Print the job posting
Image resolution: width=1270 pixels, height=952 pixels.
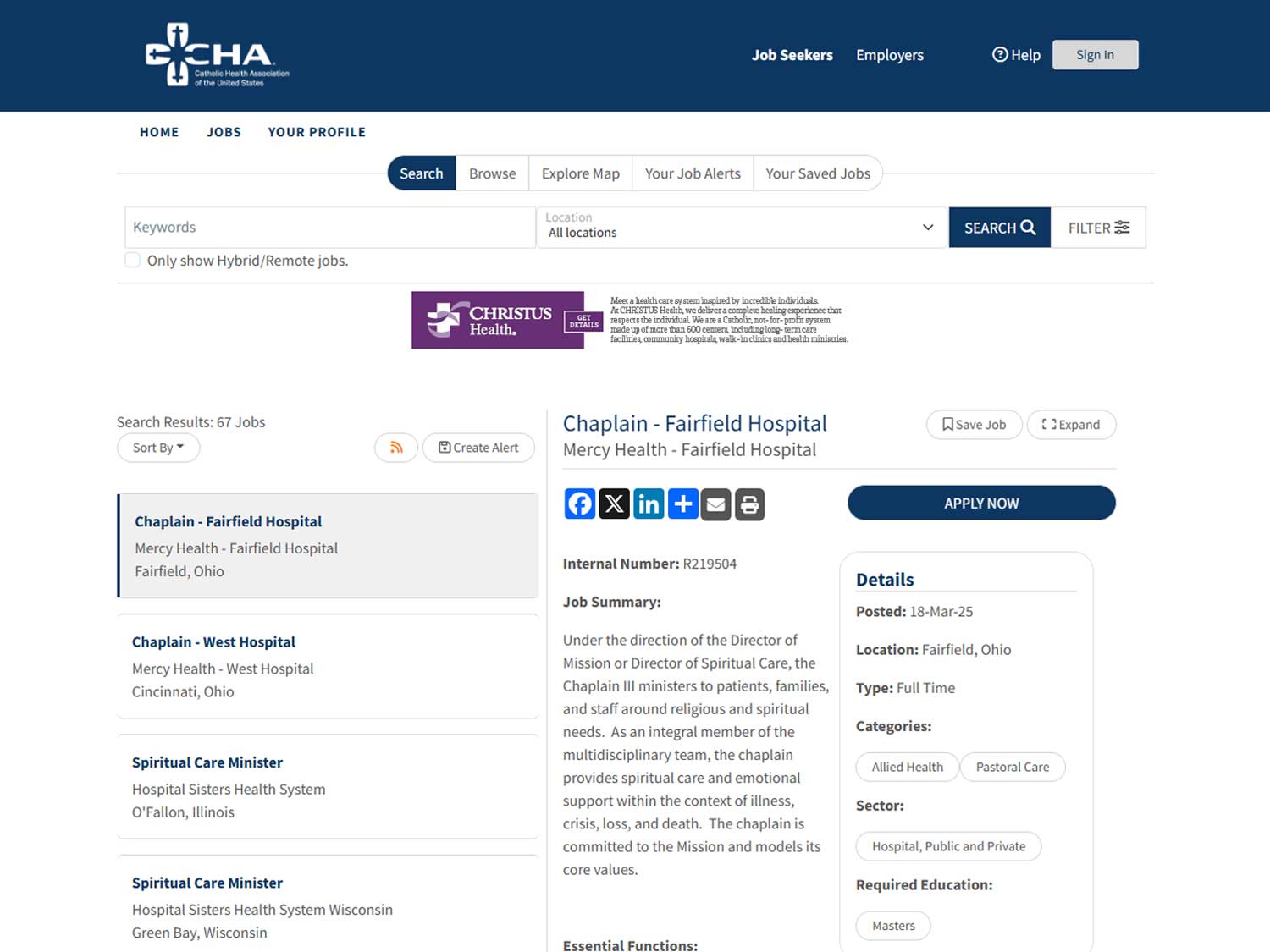[x=750, y=504]
